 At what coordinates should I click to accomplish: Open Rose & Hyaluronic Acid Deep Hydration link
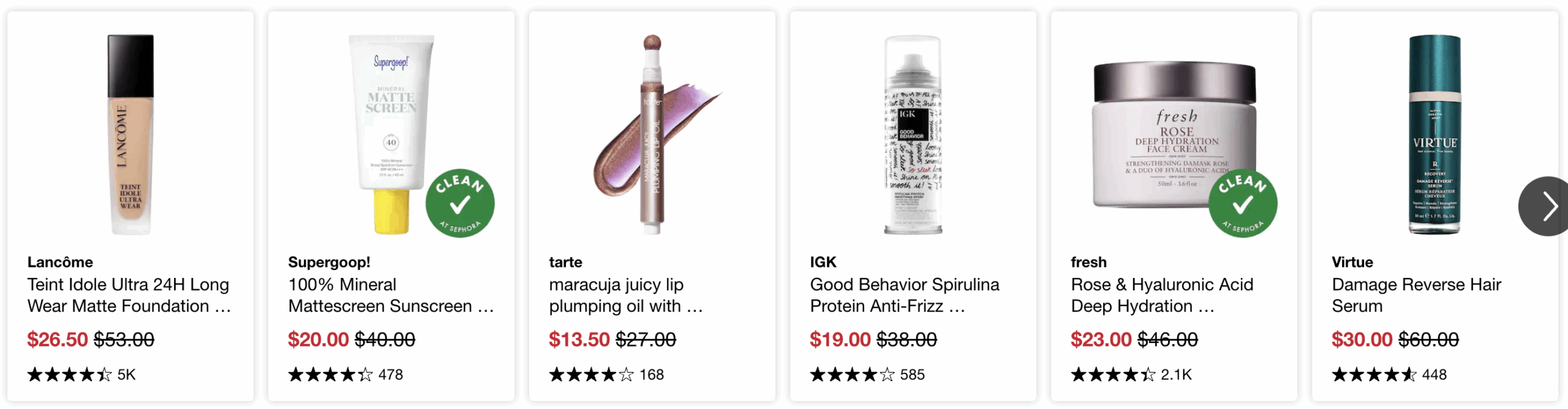pos(1162,295)
